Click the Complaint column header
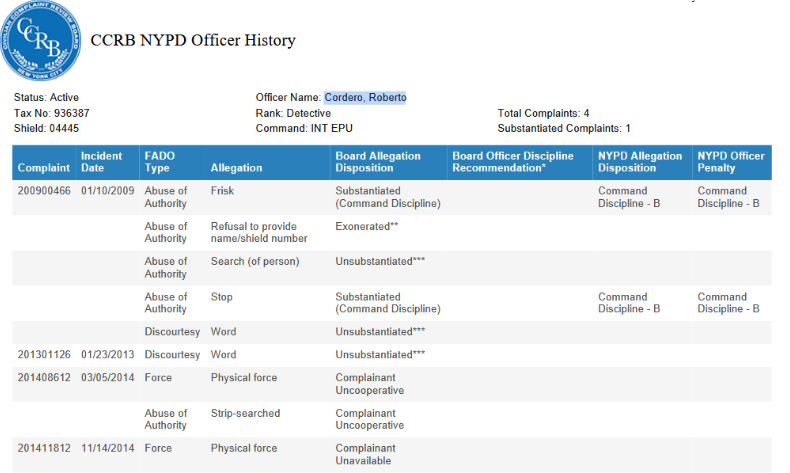The height and width of the screenshot is (473, 790). 44,168
